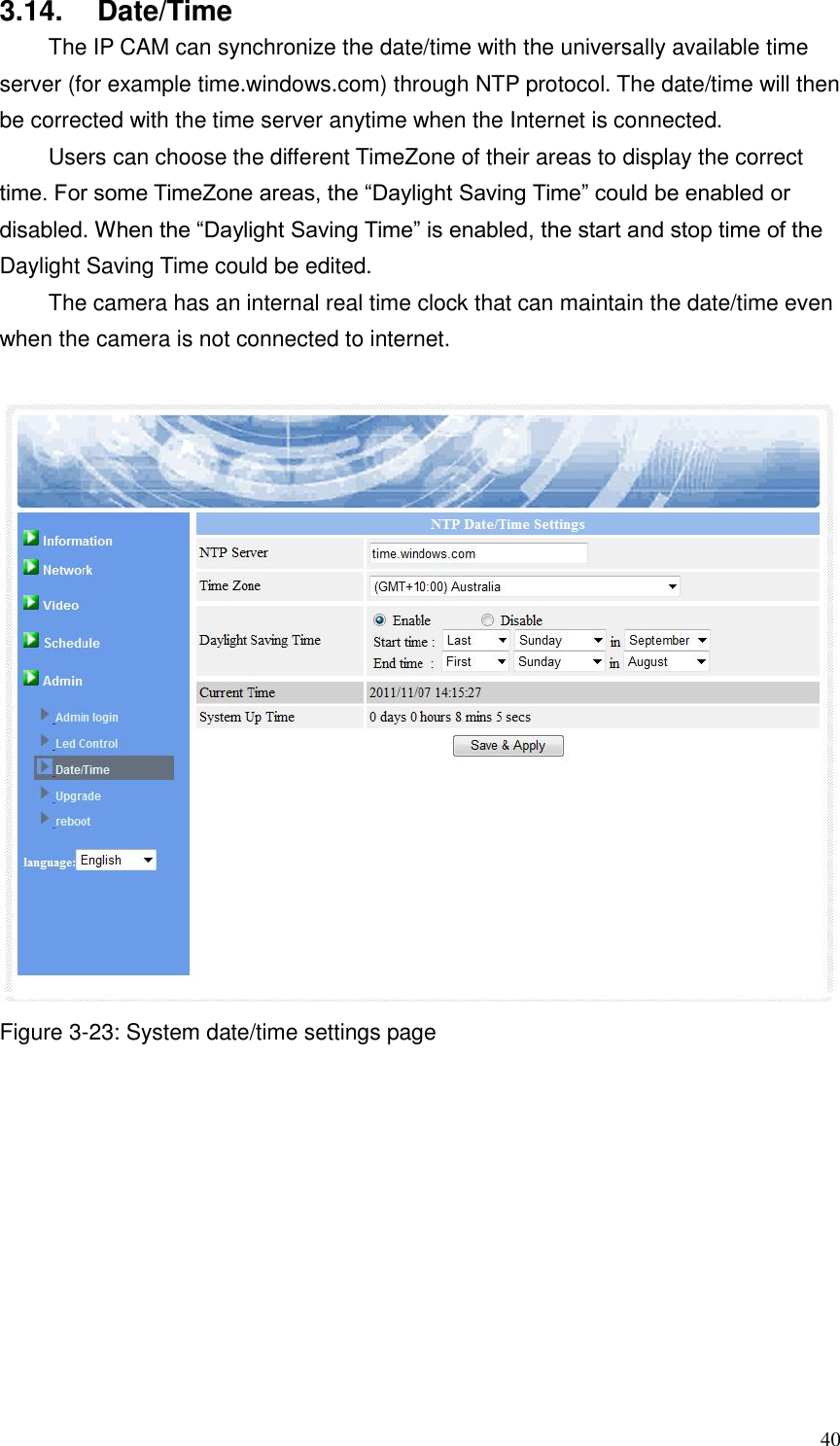
Task: Open the Information menu
Action: click(78, 541)
